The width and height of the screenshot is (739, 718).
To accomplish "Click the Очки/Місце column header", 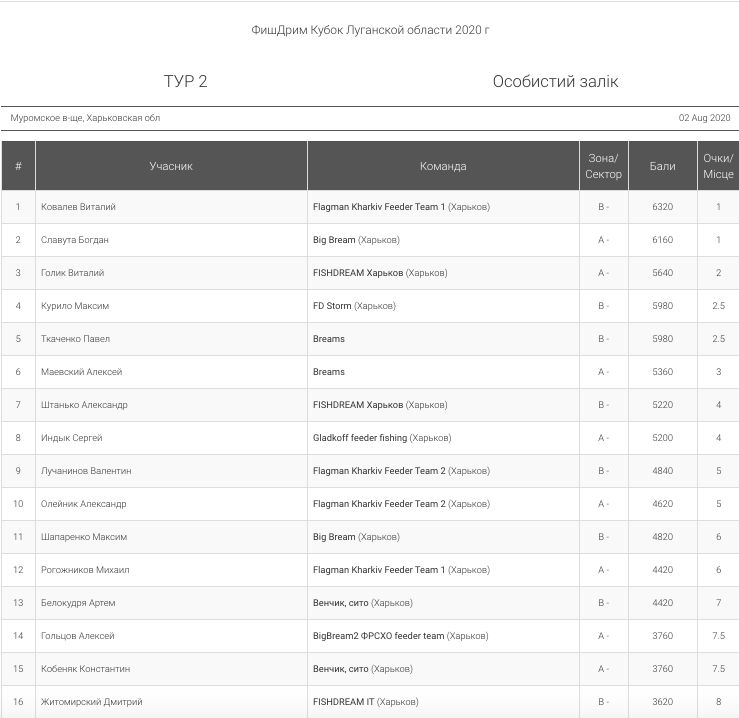I will 718,166.
